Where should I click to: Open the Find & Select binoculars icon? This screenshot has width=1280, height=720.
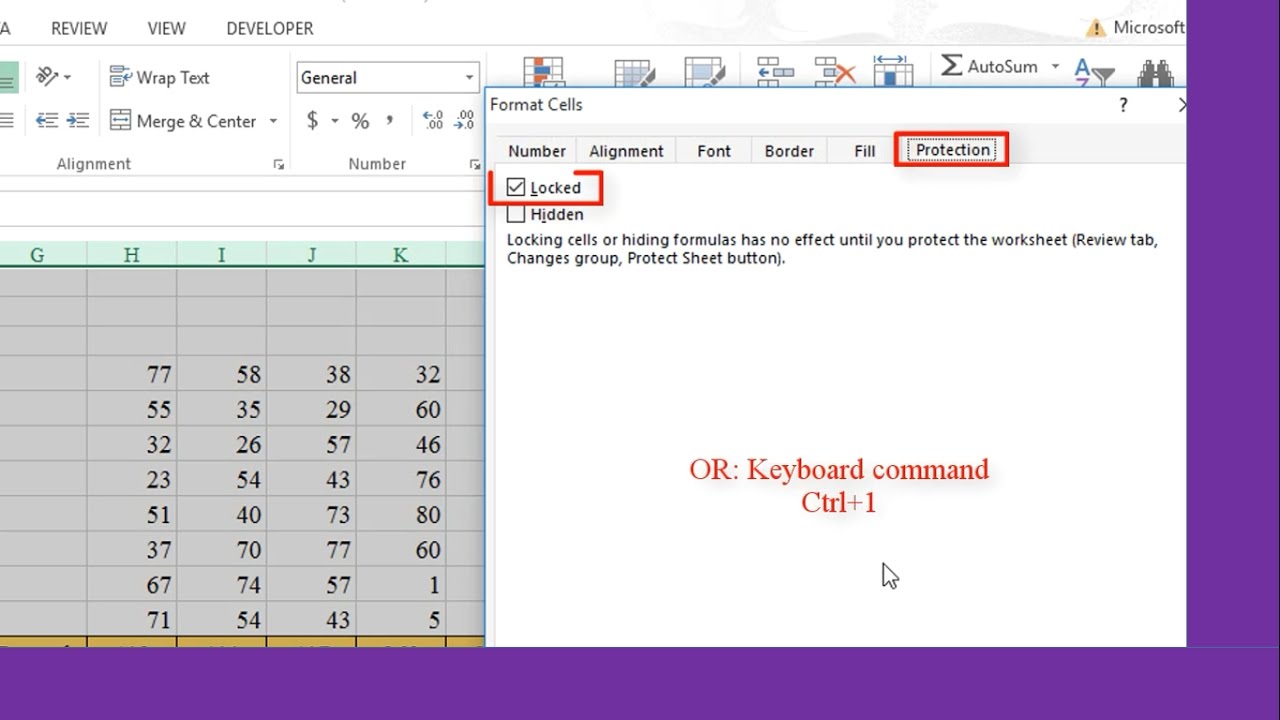[1155, 75]
